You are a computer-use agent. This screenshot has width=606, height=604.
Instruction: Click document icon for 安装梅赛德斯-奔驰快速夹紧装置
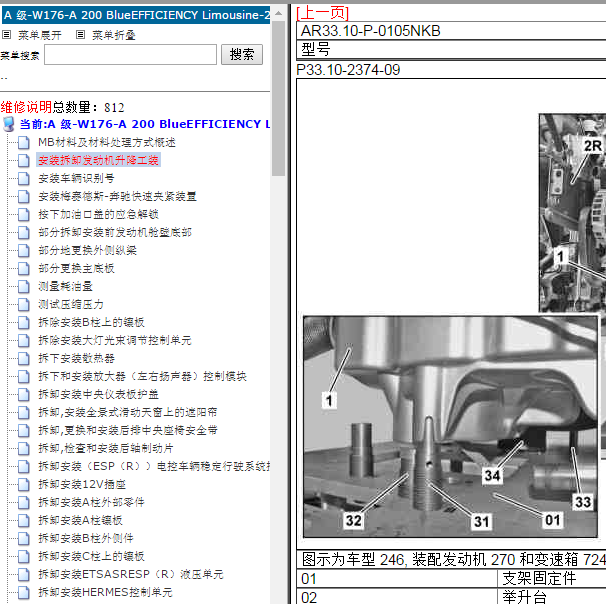(24, 197)
